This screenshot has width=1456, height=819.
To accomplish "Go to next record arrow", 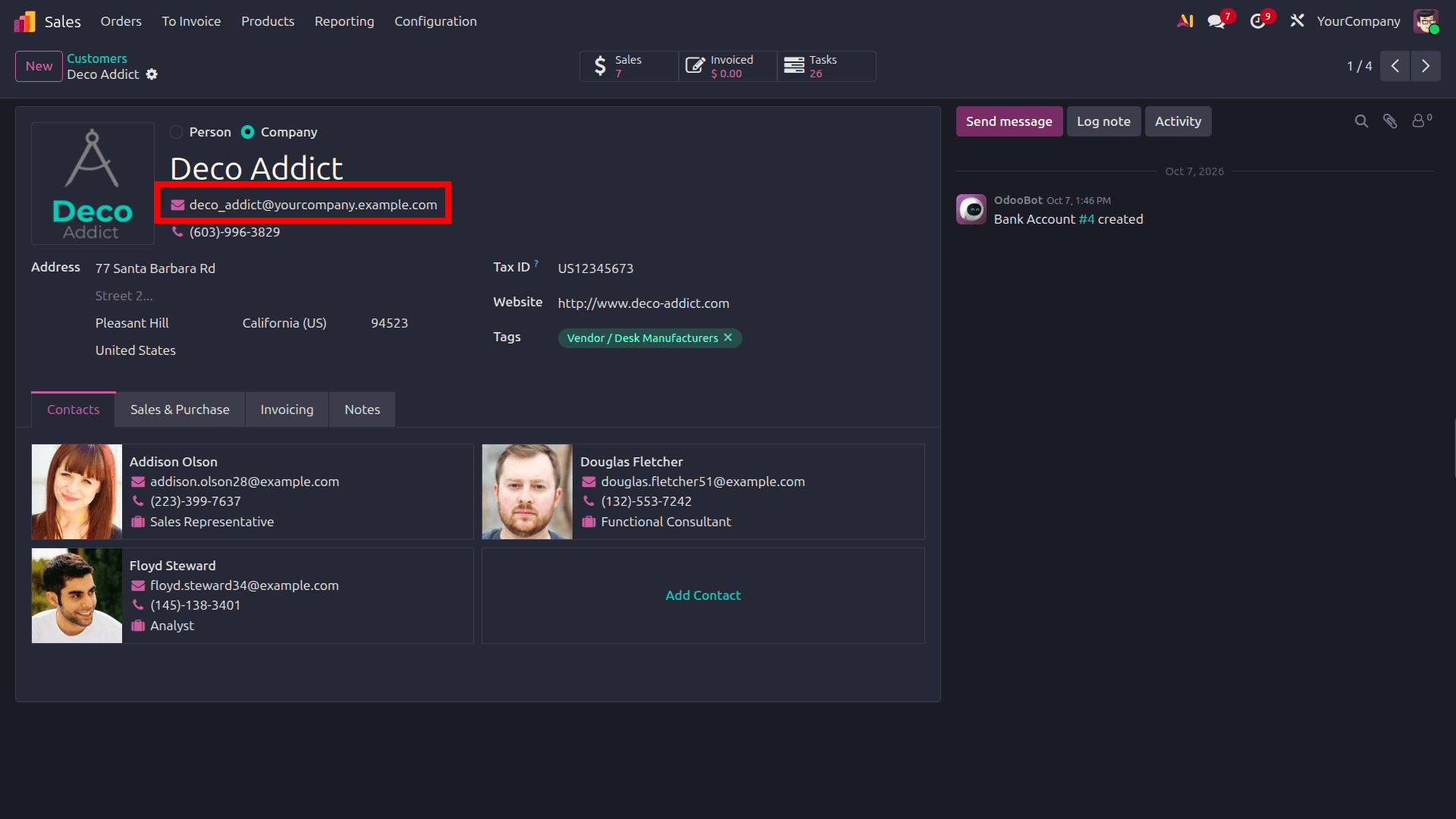I will 1425,66.
